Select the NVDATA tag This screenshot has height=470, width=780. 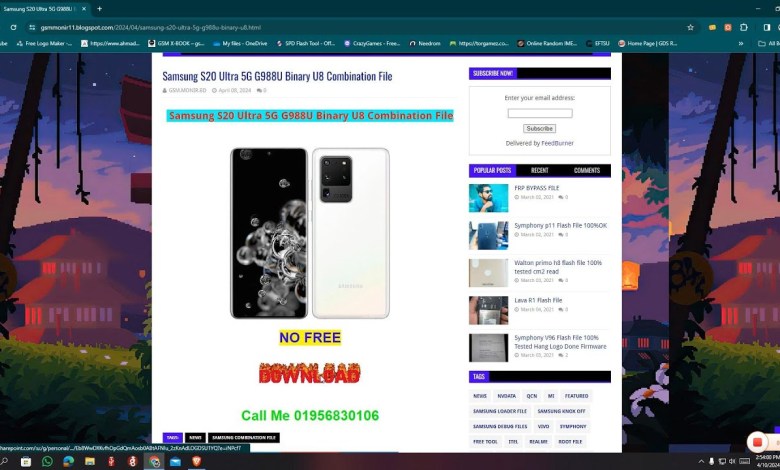[506, 396]
